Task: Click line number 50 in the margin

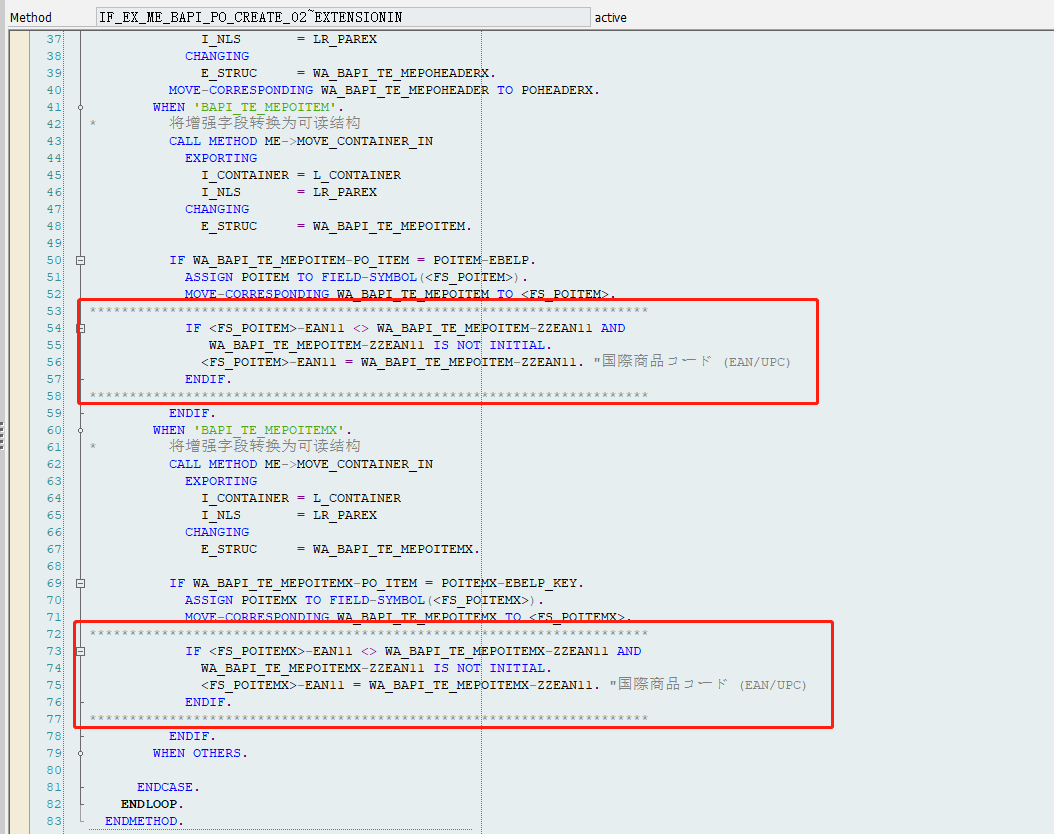Action: pos(56,259)
